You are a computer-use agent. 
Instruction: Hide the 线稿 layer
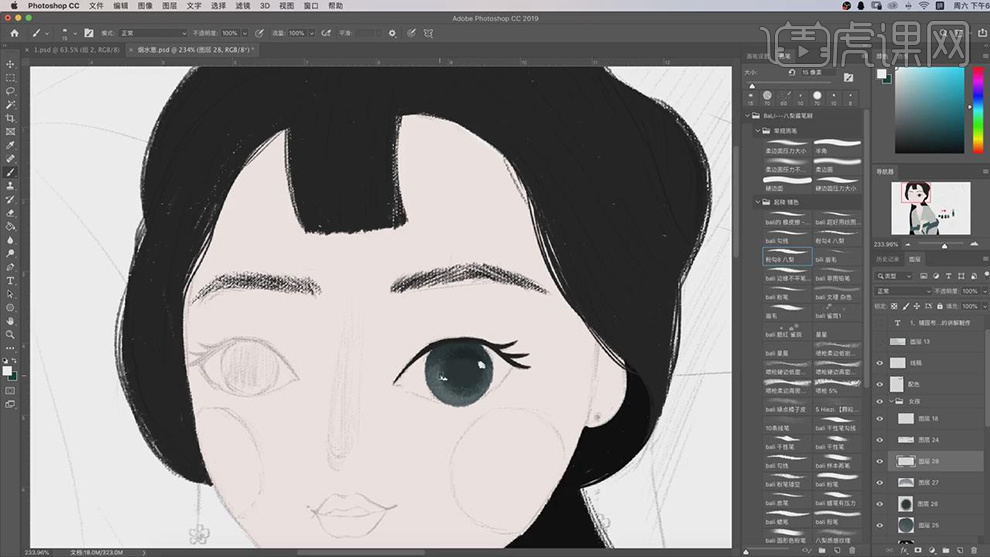(x=880, y=363)
